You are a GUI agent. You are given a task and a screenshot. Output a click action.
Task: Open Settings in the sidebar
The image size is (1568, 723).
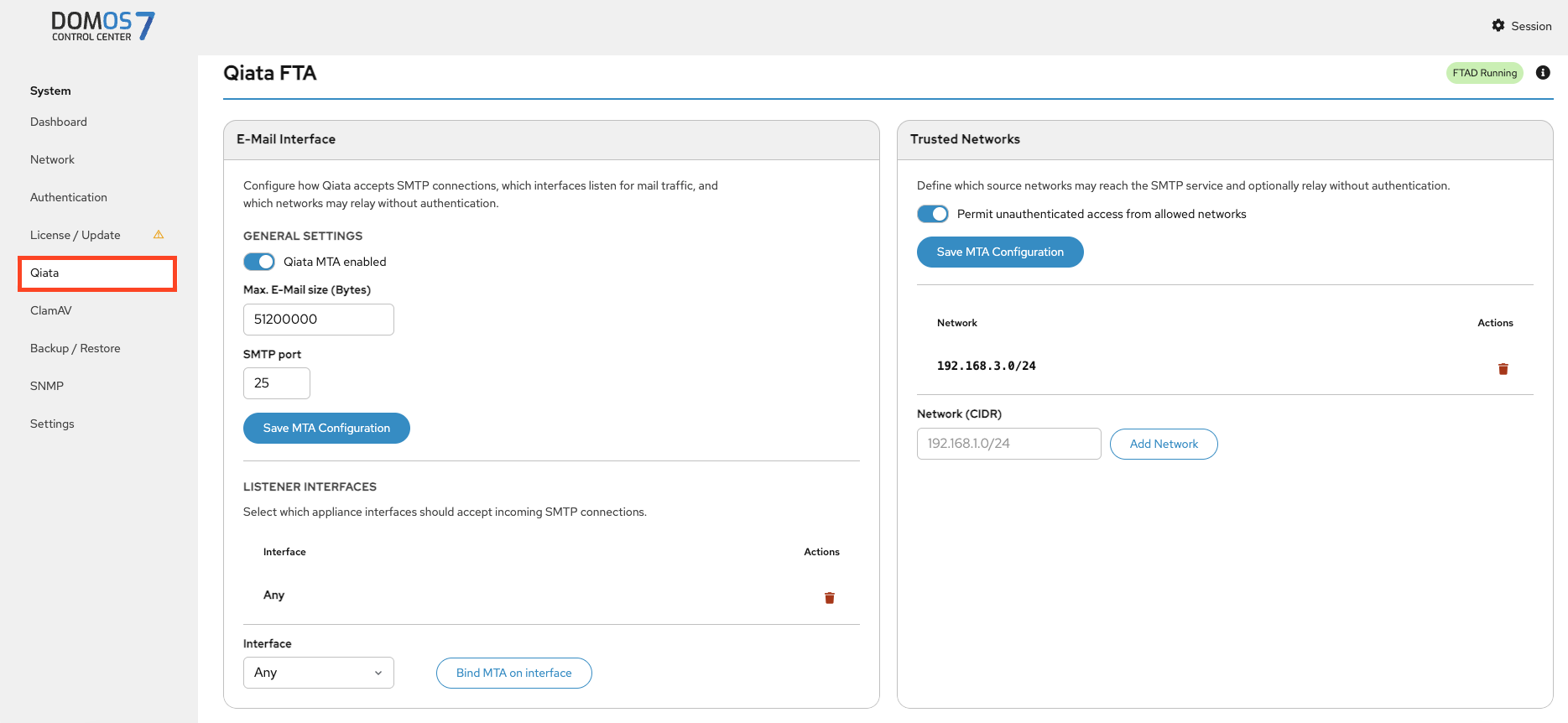pos(52,424)
